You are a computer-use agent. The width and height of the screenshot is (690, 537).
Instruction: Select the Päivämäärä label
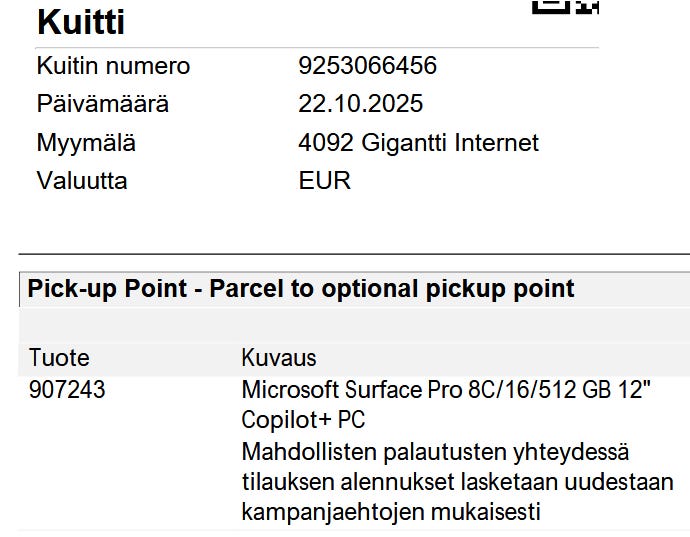click(x=103, y=104)
